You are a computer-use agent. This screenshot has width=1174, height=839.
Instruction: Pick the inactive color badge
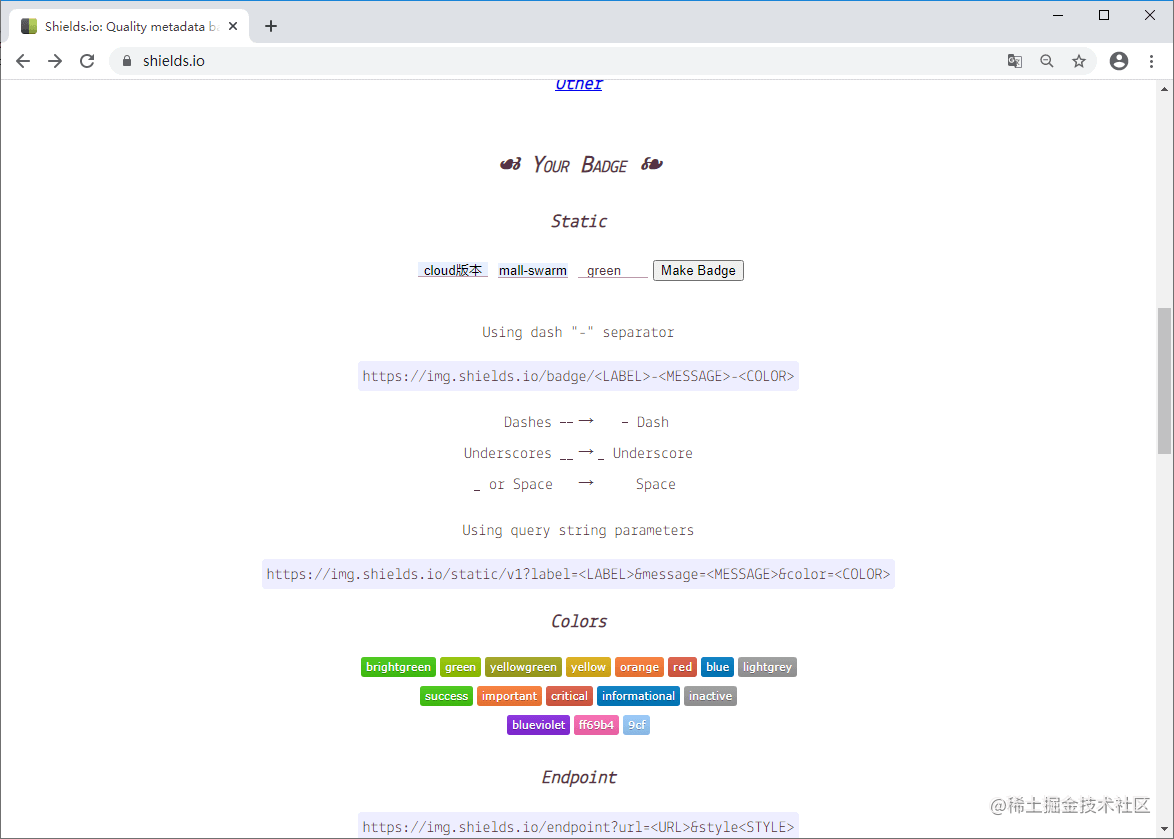pos(711,696)
